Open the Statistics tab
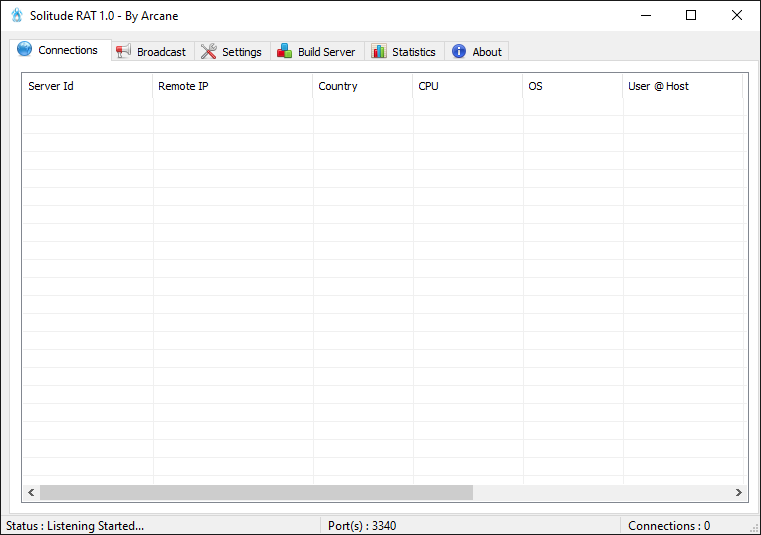 [x=413, y=52]
